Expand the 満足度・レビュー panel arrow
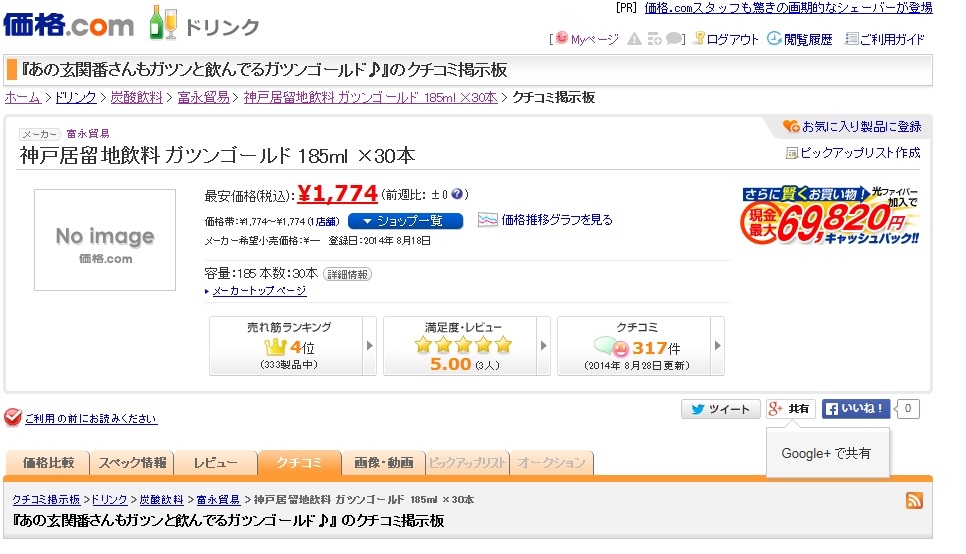Viewport: 966px width, 554px height. pos(544,346)
